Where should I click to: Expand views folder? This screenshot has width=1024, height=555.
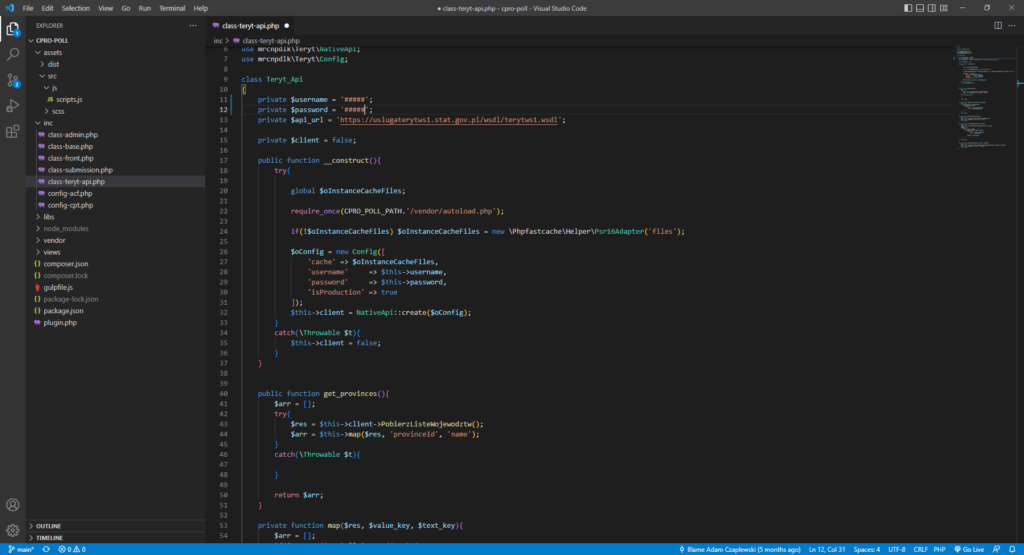(x=116, y=252)
